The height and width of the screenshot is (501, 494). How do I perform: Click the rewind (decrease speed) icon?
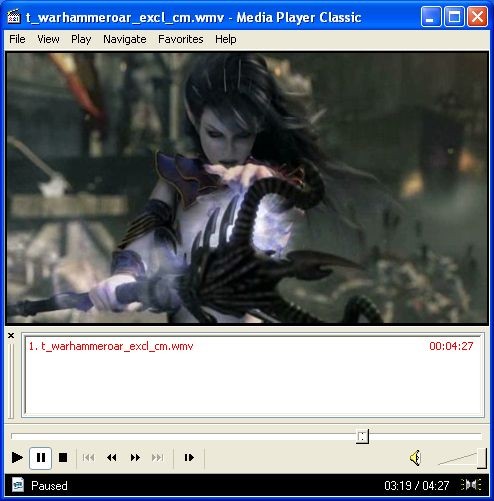coord(112,458)
